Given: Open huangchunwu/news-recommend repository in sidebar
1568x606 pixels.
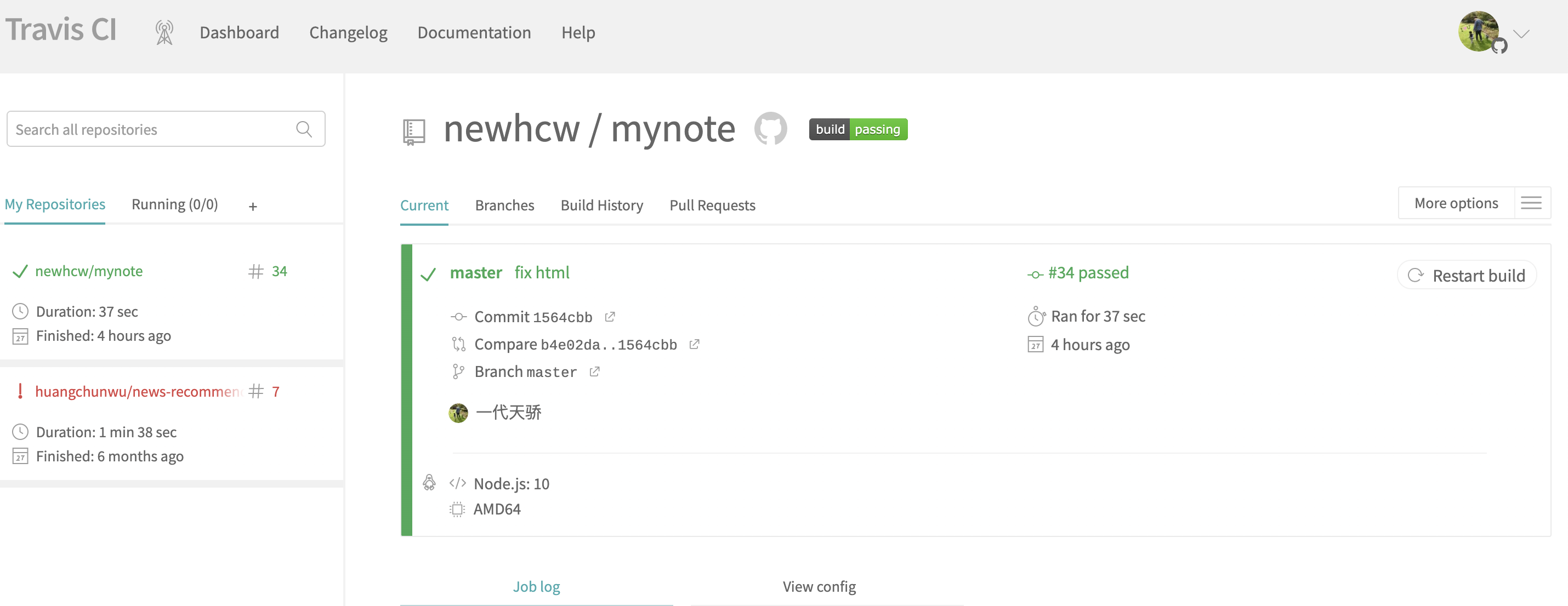Looking at the screenshot, I should (x=138, y=392).
